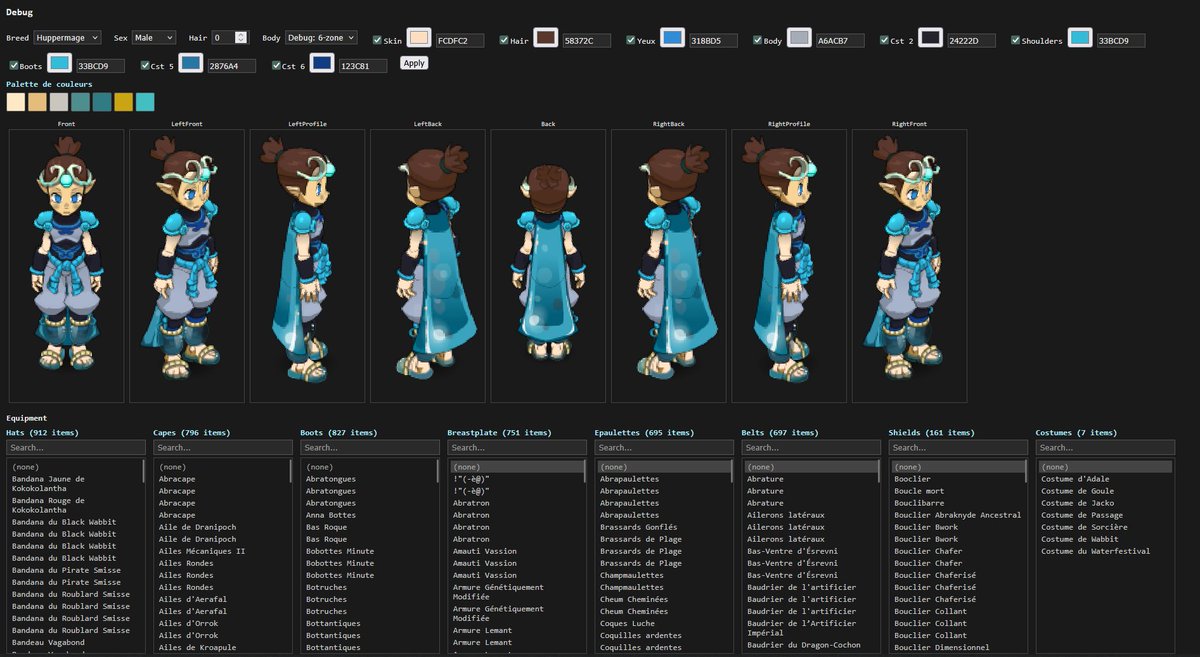Open the Cst 6 navy color swatch

[x=321, y=63]
